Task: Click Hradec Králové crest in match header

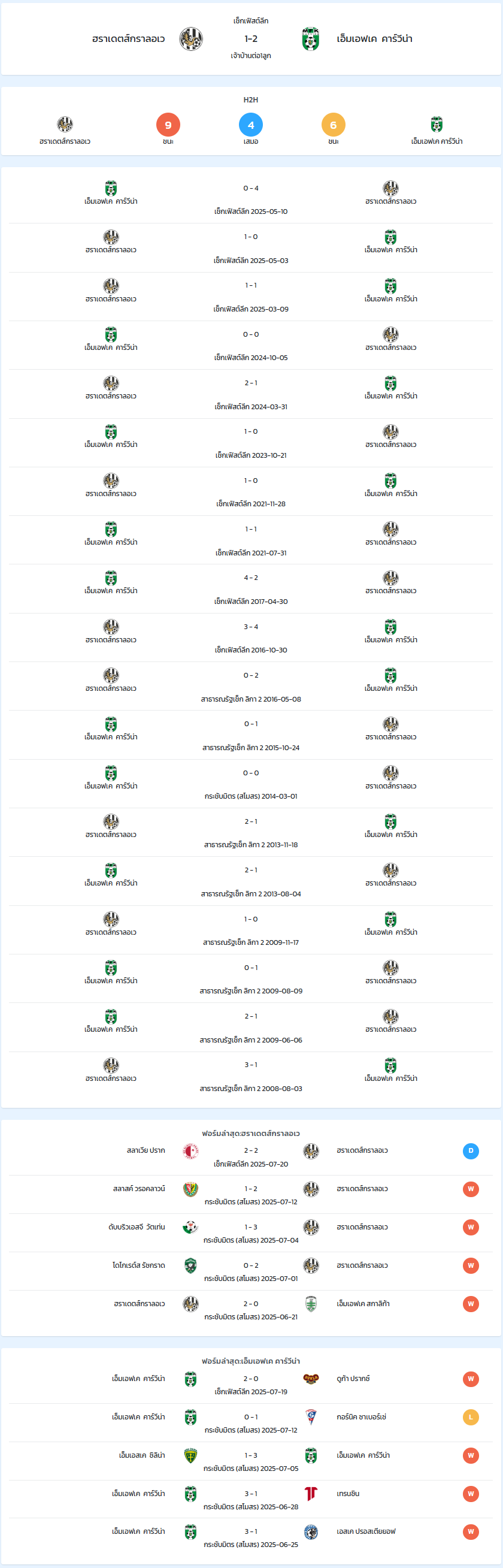Action: (x=191, y=39)
